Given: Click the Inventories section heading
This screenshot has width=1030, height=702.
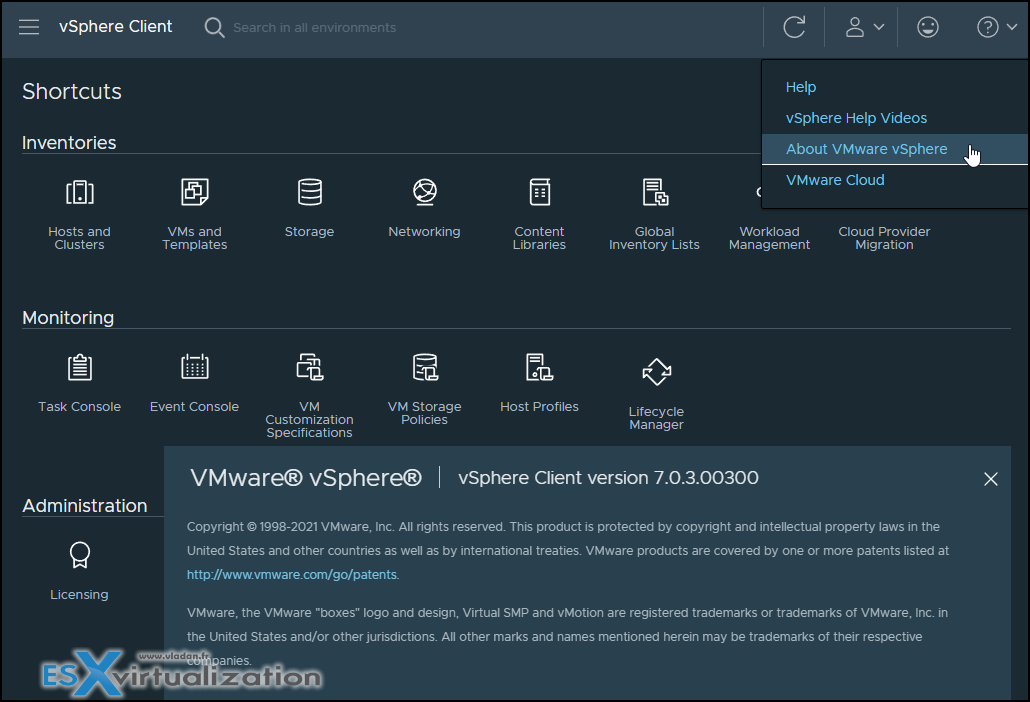Looking at the screenshot, I should (x=69, y=143).
